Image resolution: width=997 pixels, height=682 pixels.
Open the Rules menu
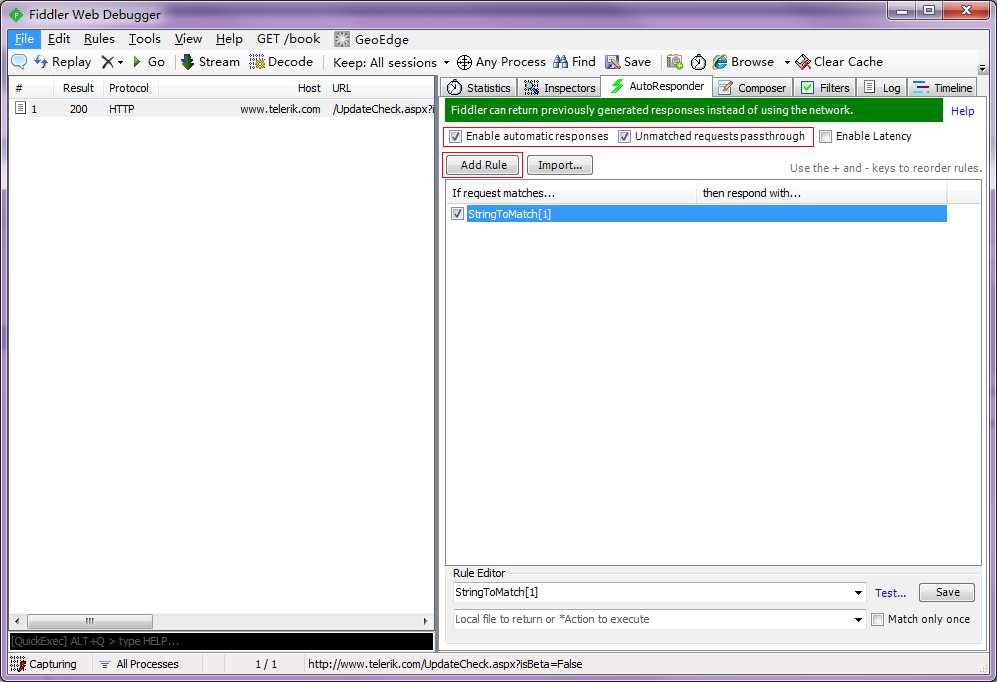tap(99, 39)
